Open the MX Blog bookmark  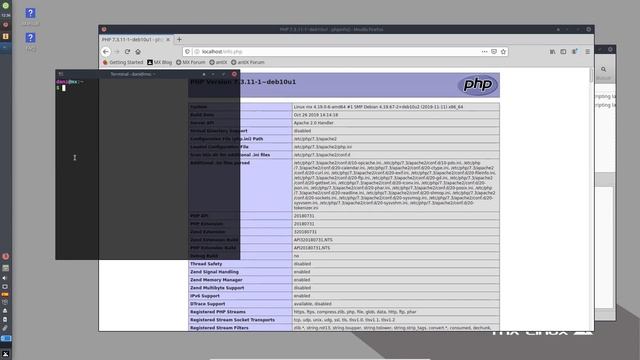tap(160, 62)
